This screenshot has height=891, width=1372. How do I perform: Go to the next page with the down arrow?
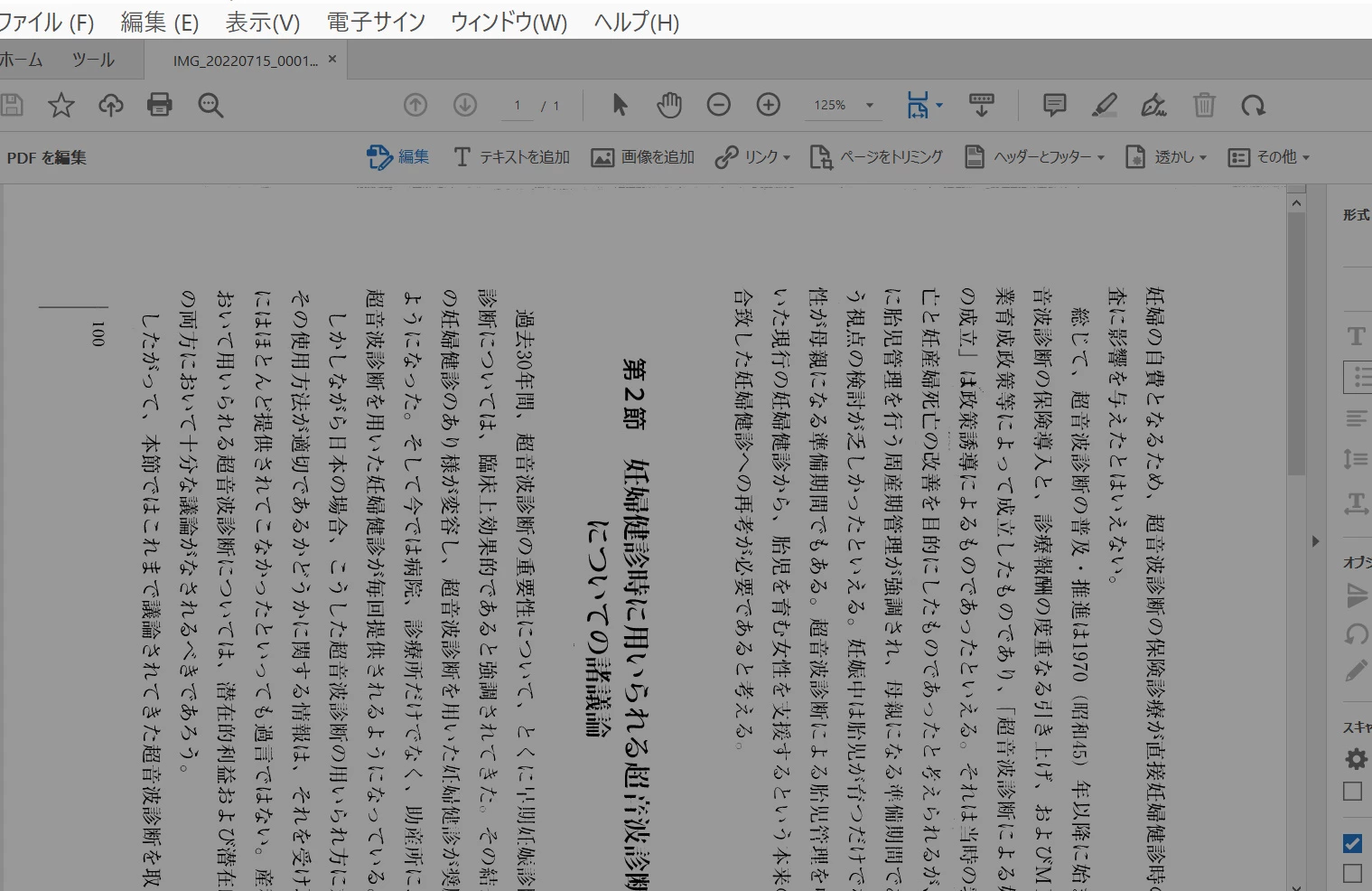point(465,105)
